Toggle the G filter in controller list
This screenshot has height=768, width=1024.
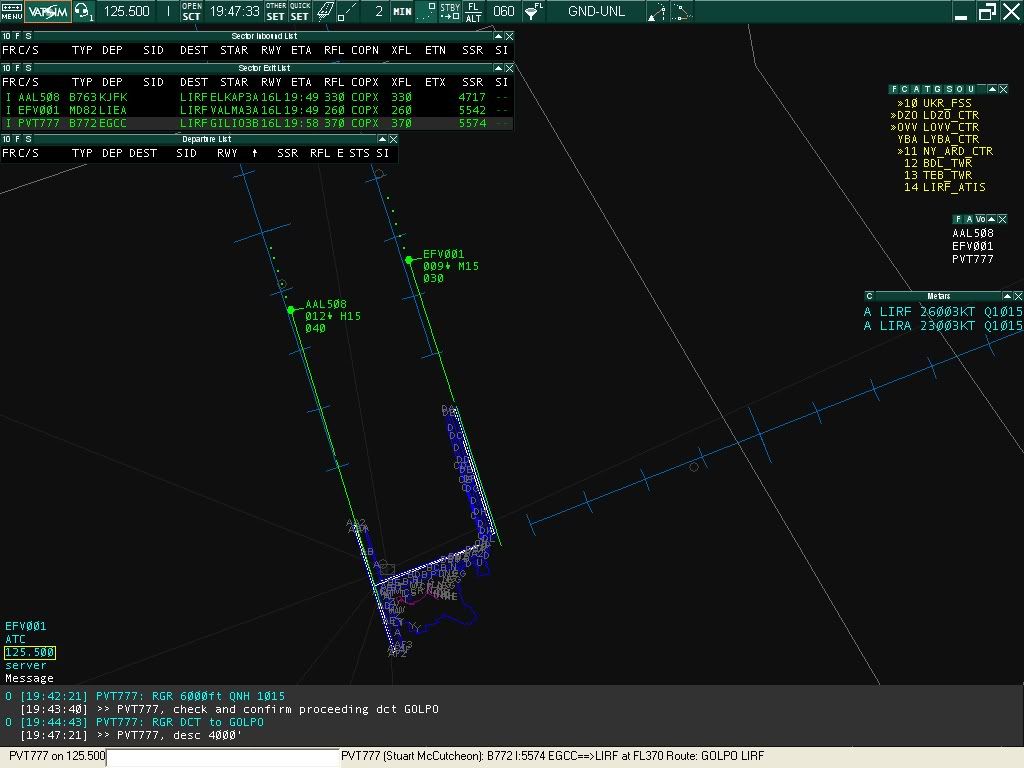(938, 89)
